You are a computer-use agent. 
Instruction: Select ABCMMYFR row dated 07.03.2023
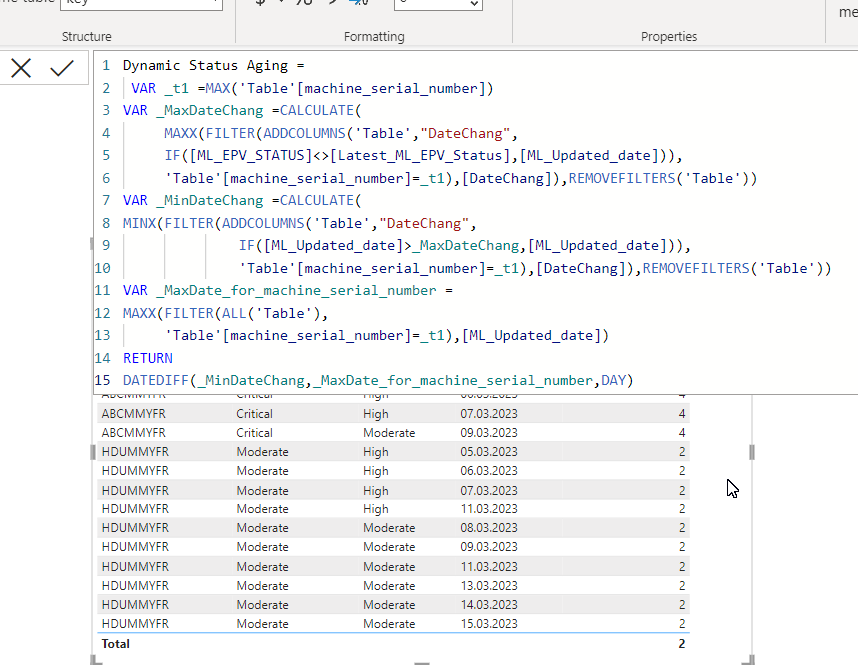pos(393,414)
